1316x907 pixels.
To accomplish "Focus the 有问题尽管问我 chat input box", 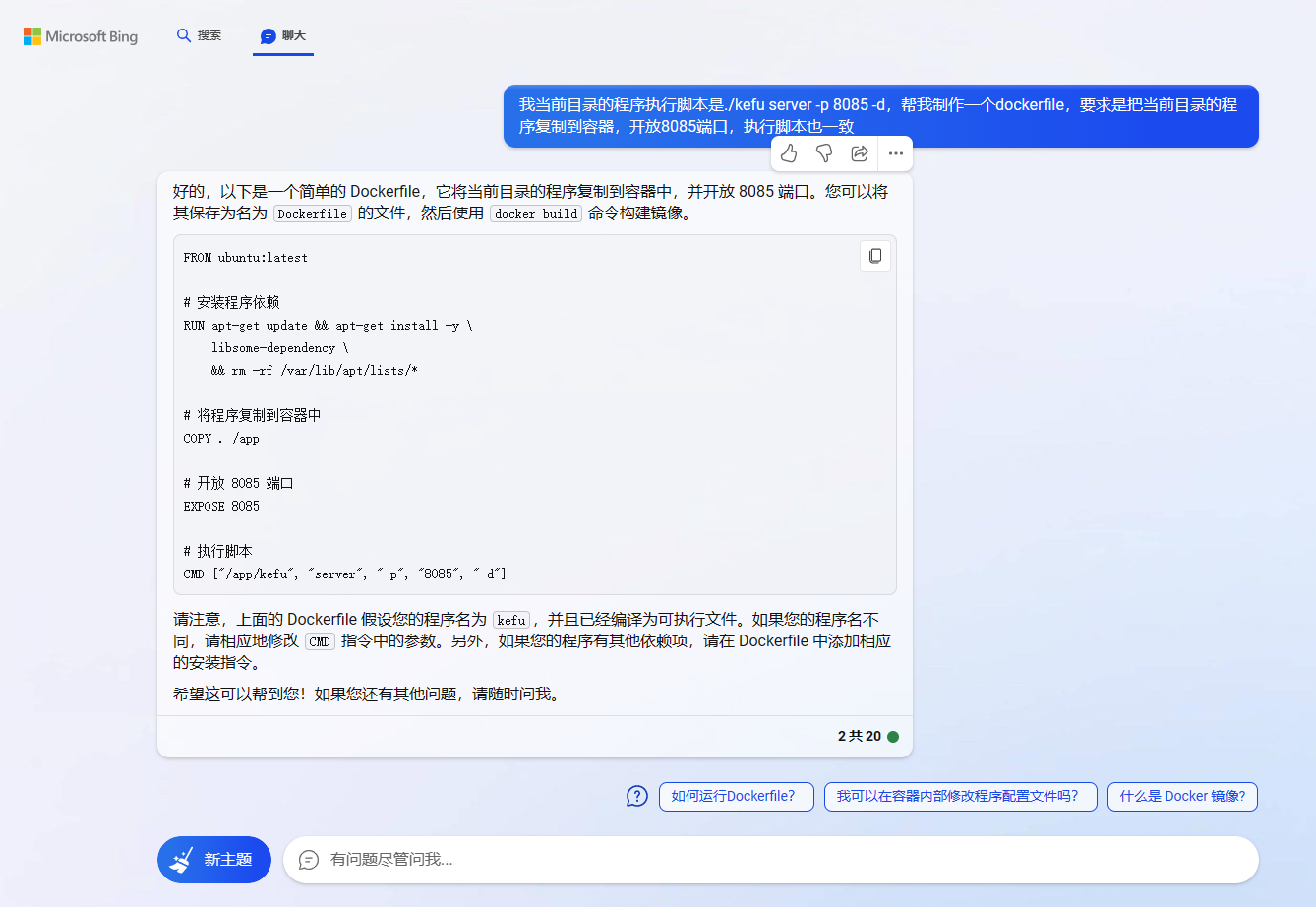I will (771, 860).
